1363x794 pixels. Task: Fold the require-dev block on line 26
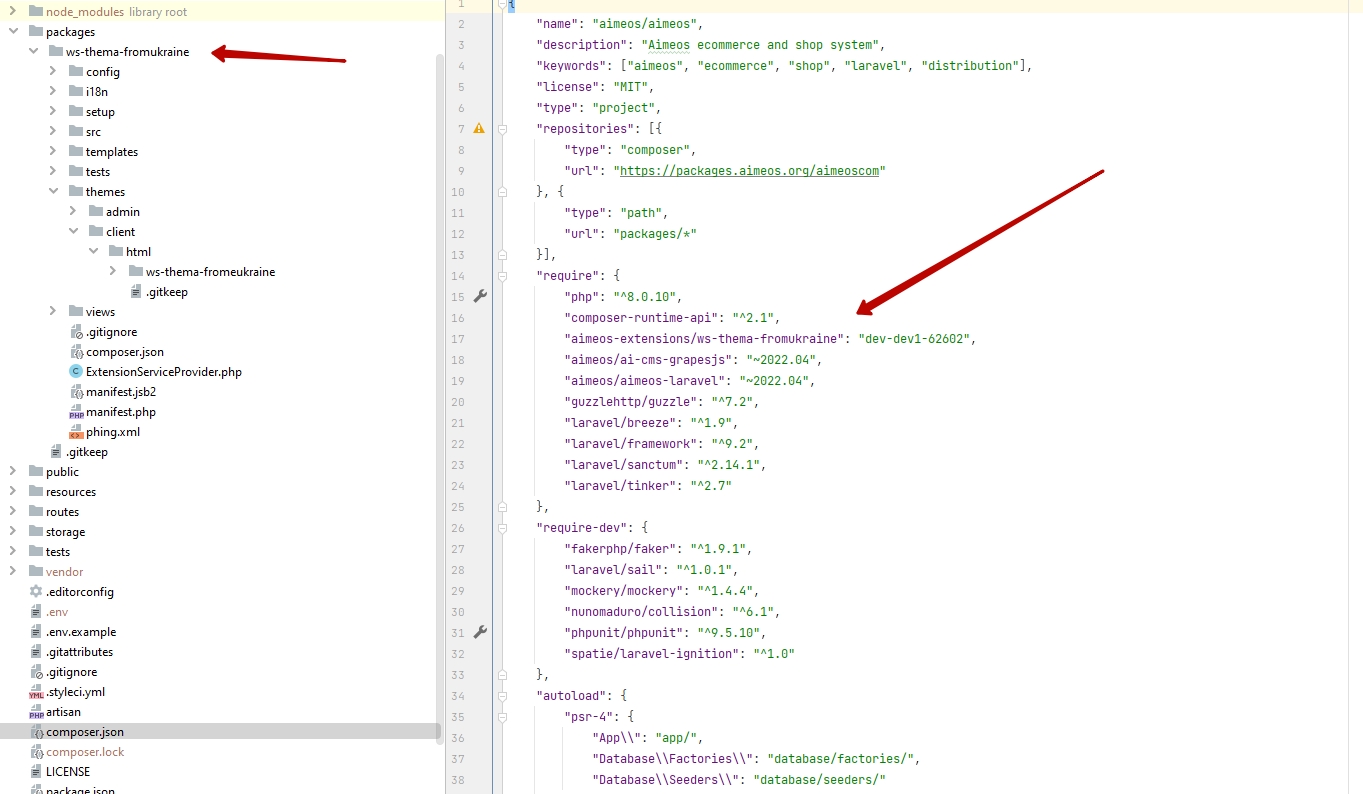(x=503, y=527)
